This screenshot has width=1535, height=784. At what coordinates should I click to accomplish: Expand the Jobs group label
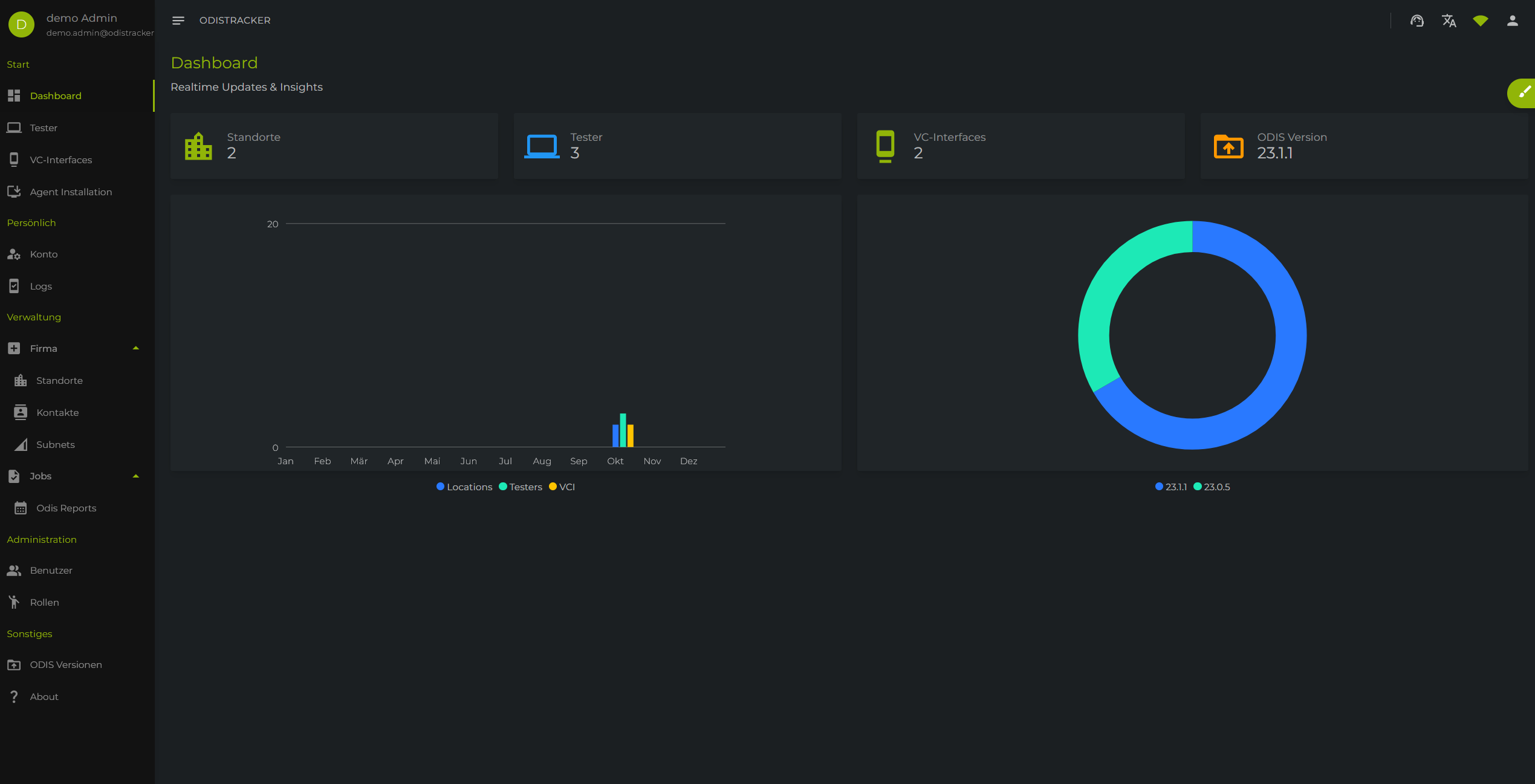click(41, 476)
